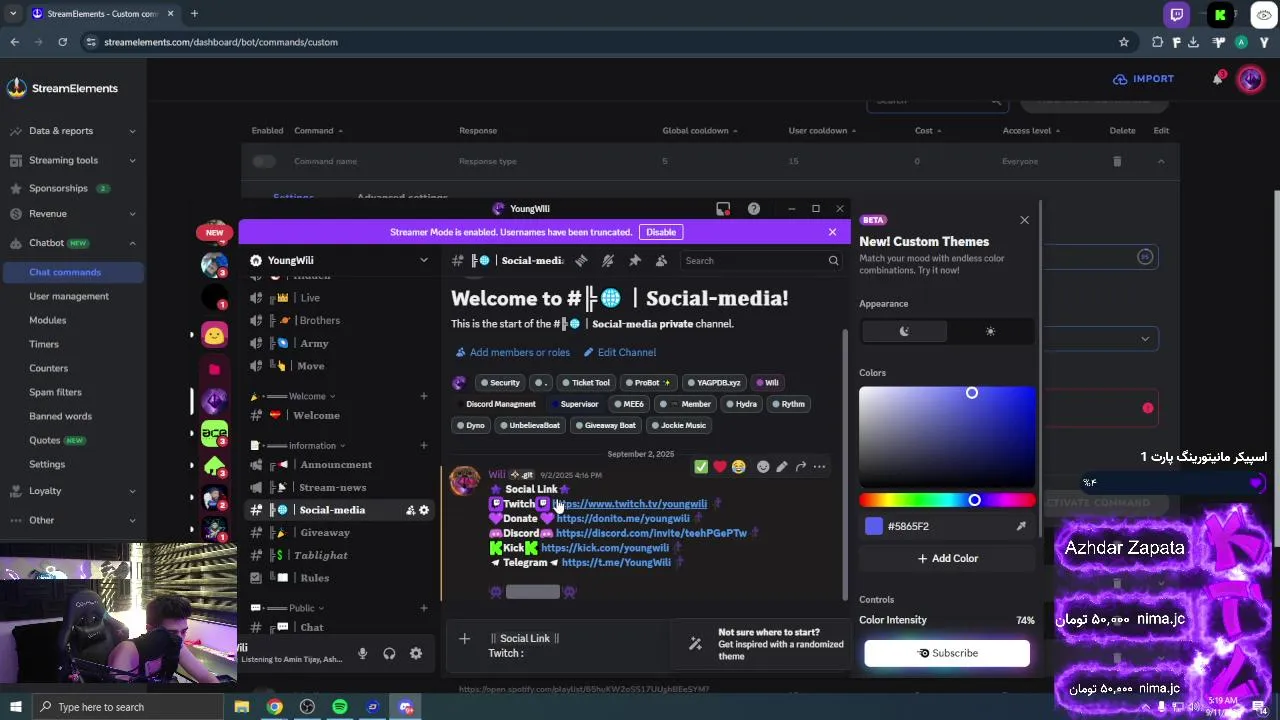Open Modules page
The width and height of the screenshot is (1280, 720).
(47, 320)
